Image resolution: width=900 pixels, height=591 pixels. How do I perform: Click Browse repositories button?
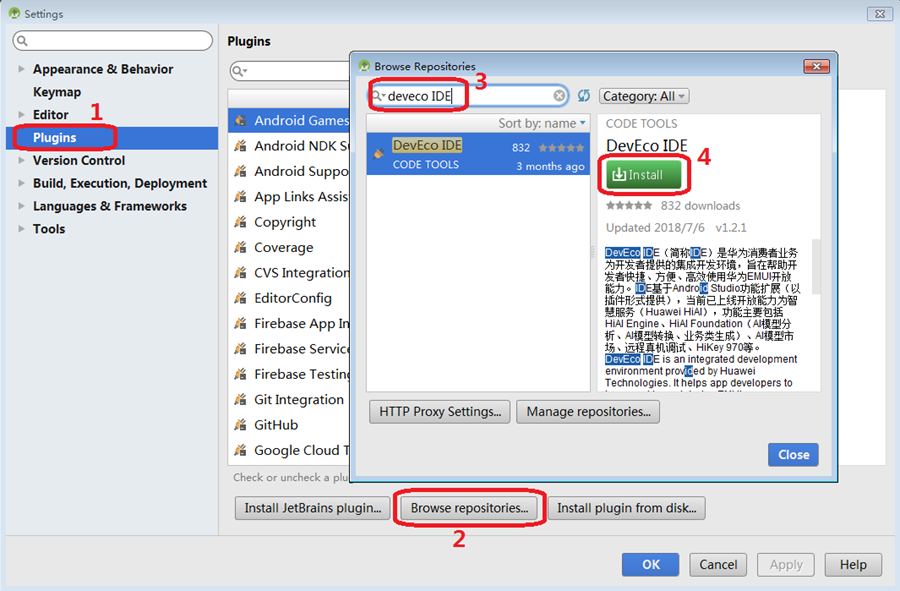click(x=470, y=508)
